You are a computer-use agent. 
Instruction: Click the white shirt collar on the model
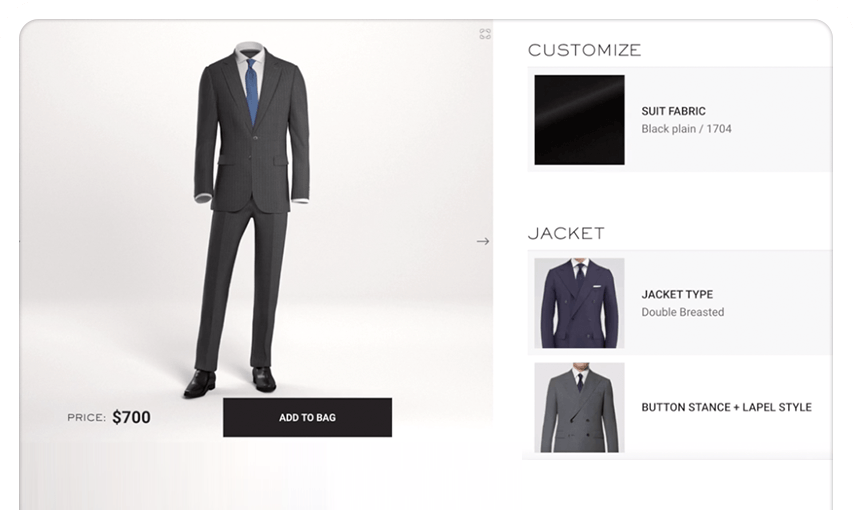251,53
